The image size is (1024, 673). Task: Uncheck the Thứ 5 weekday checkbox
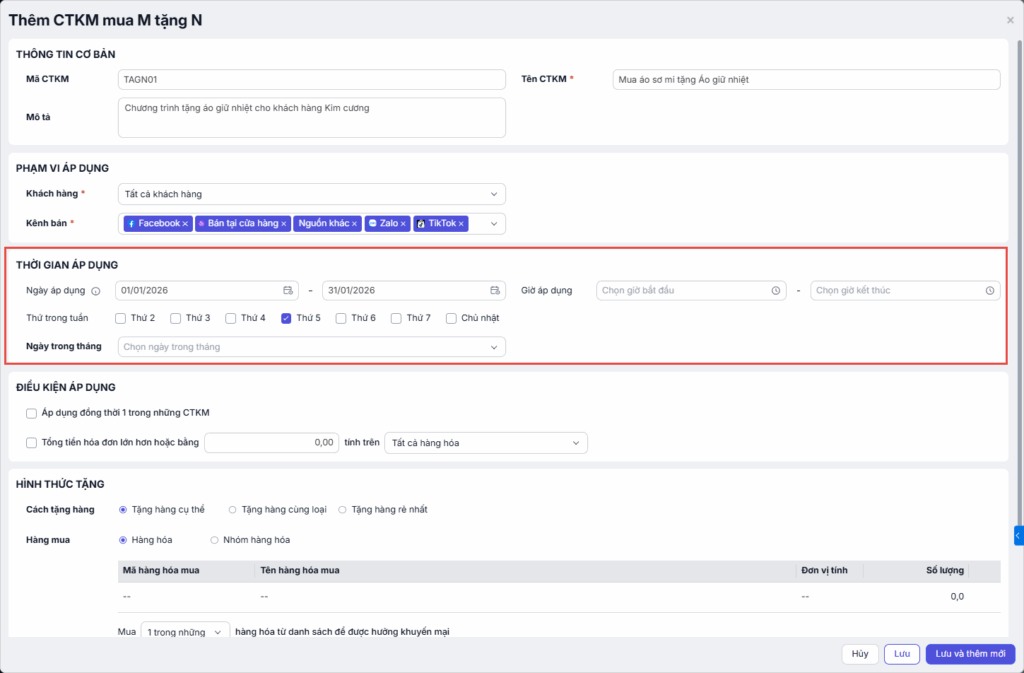tap(286, 318)
